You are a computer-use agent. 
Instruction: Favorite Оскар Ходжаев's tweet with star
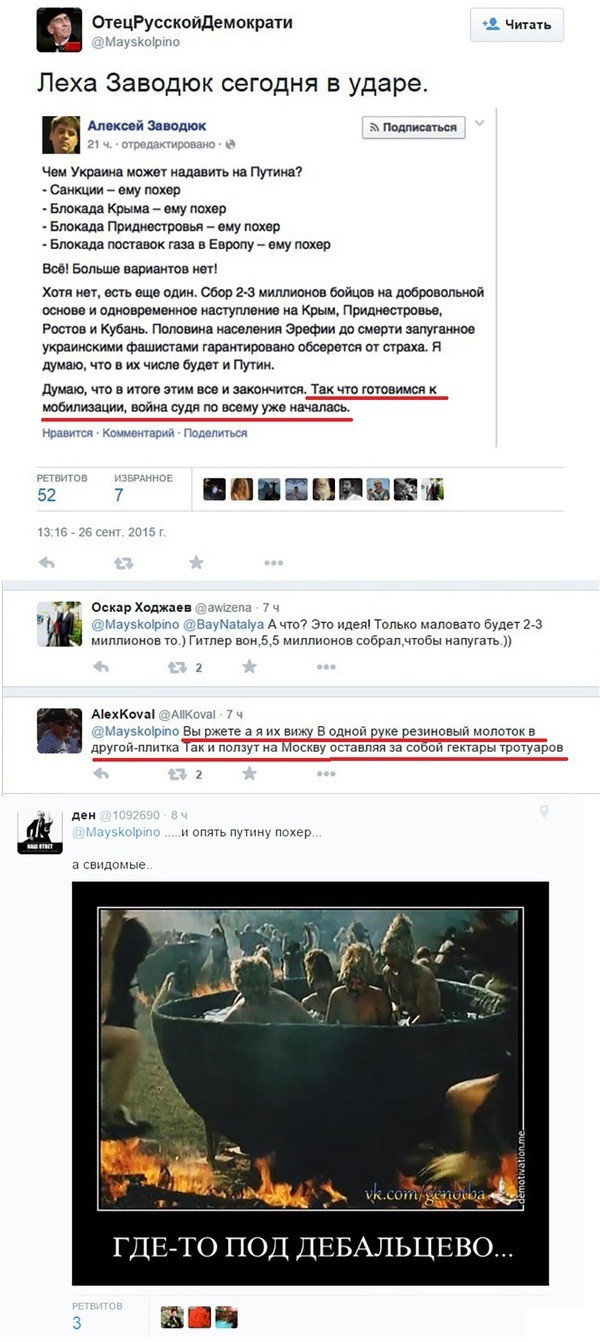point(249,666)
